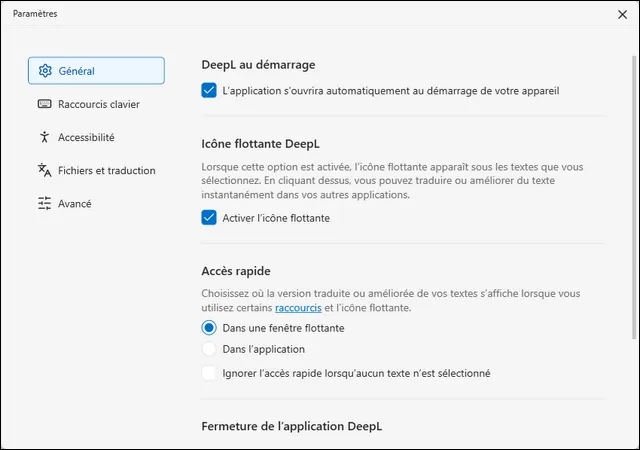The width and height of the screenshot is (640, 450).
Task: Enable Ignorer l'accès rapide checkbox
Action: (x=209, y=373)
